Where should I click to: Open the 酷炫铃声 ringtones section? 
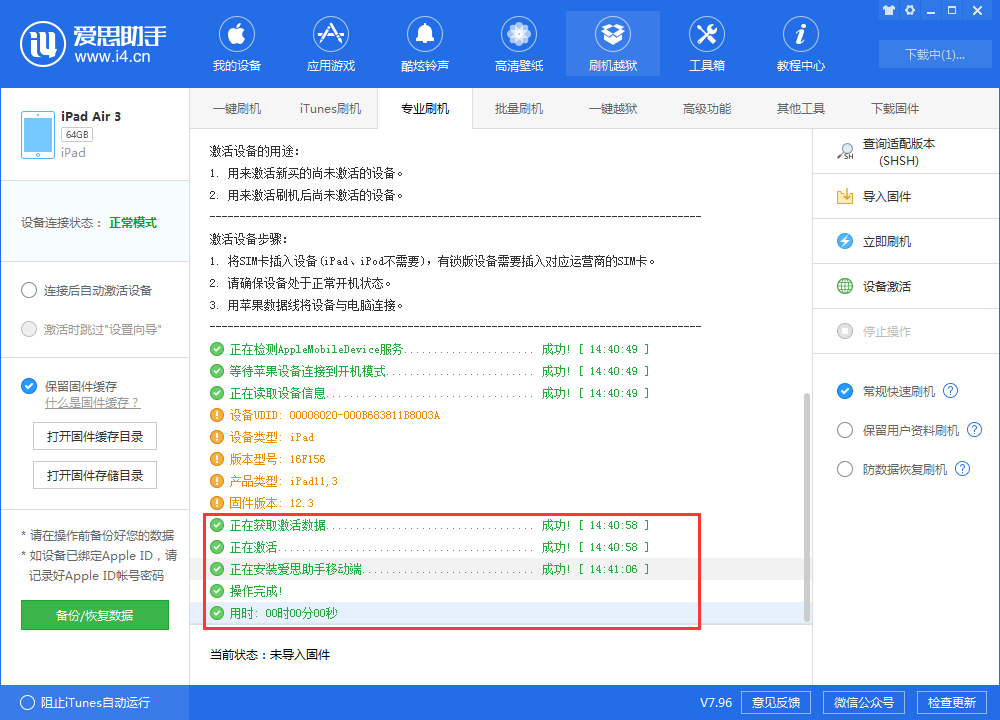pyautogui.click(x=424, y=44)
